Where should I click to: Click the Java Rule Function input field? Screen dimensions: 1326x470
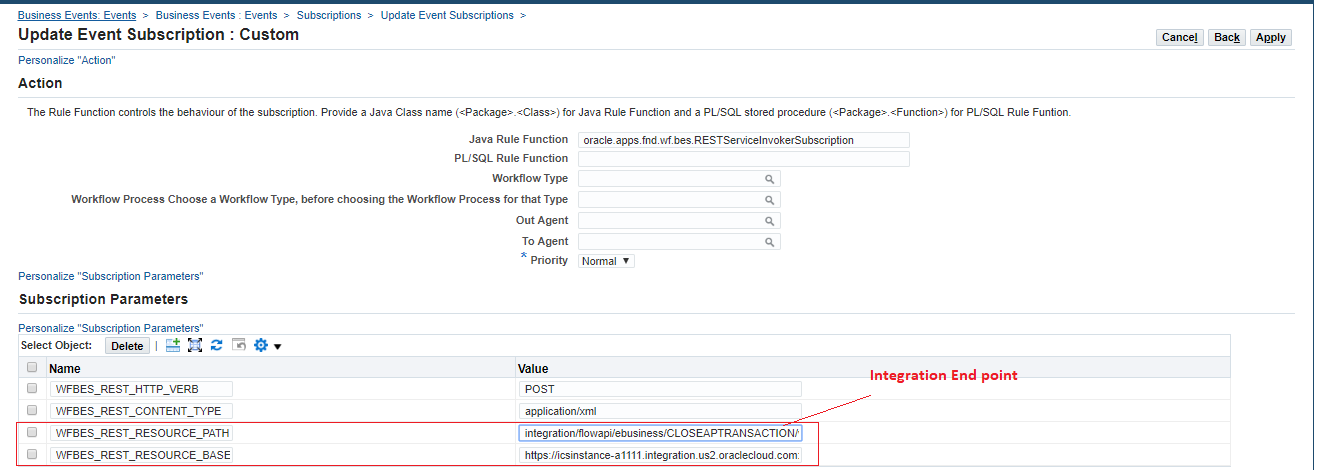[x=743, y=140]
